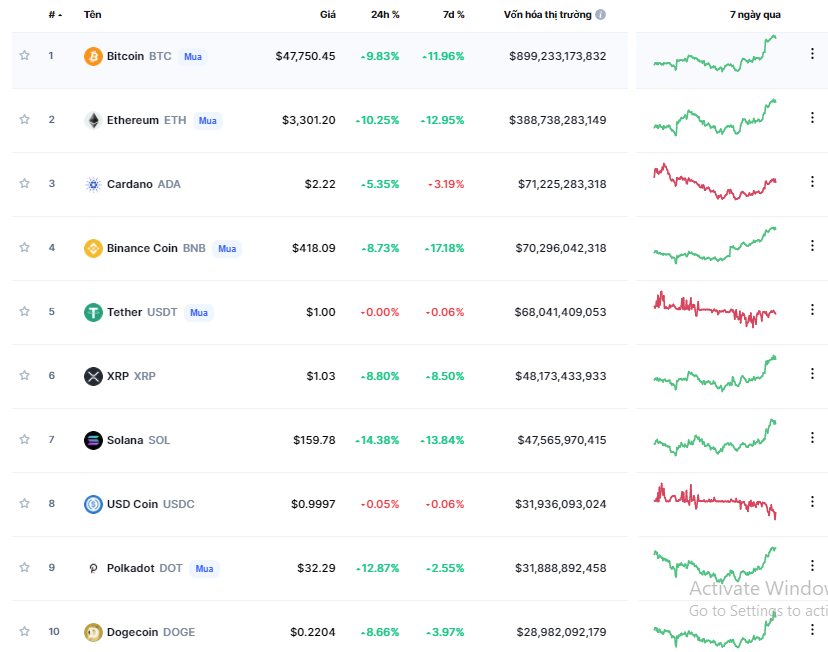The width and height of the screenshot is (828, 652).
Task: Open Cardano's red 7-day sparkline chart
Action: (x=715, y=182)
